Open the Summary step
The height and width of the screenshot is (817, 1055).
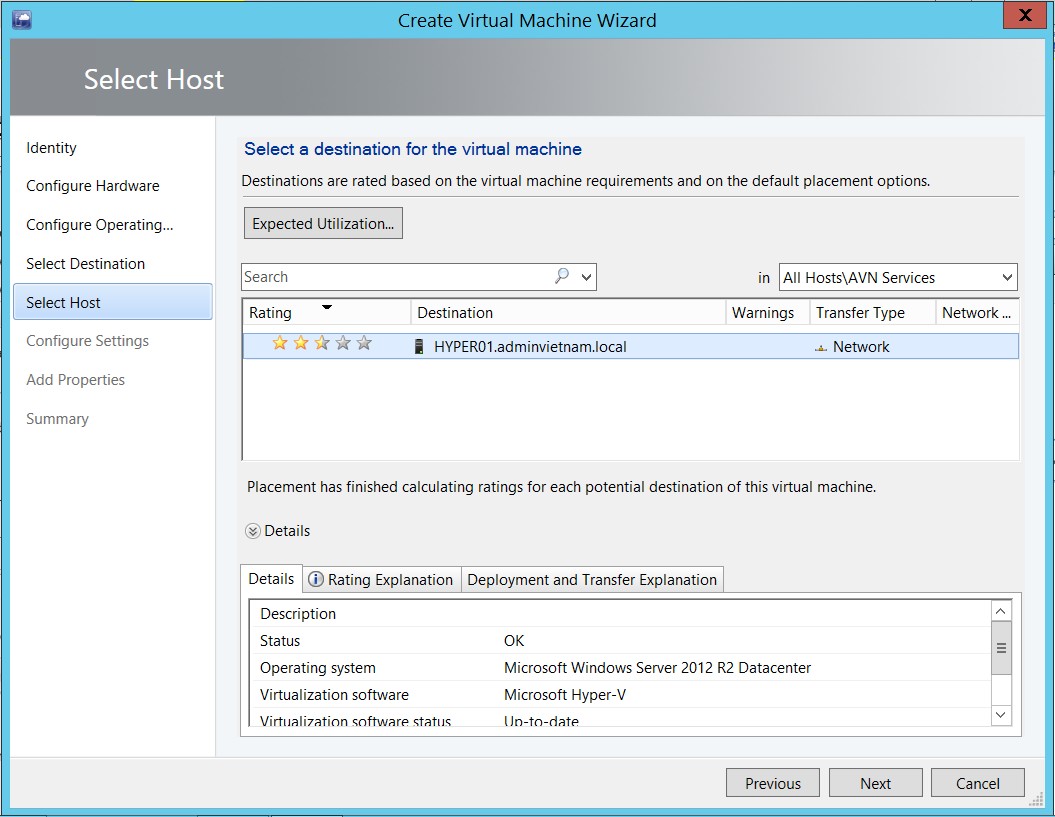(57, 419)
